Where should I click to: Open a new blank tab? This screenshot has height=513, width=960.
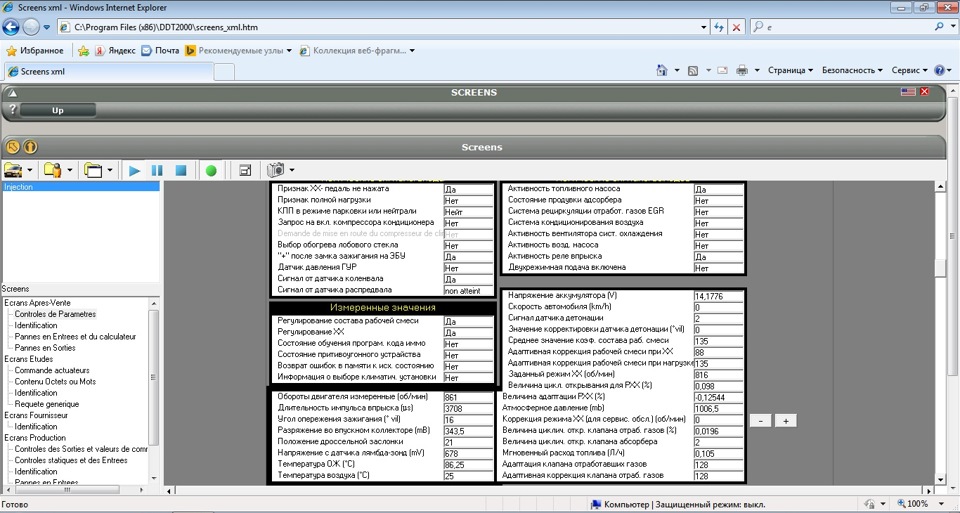tap(224, 72)
